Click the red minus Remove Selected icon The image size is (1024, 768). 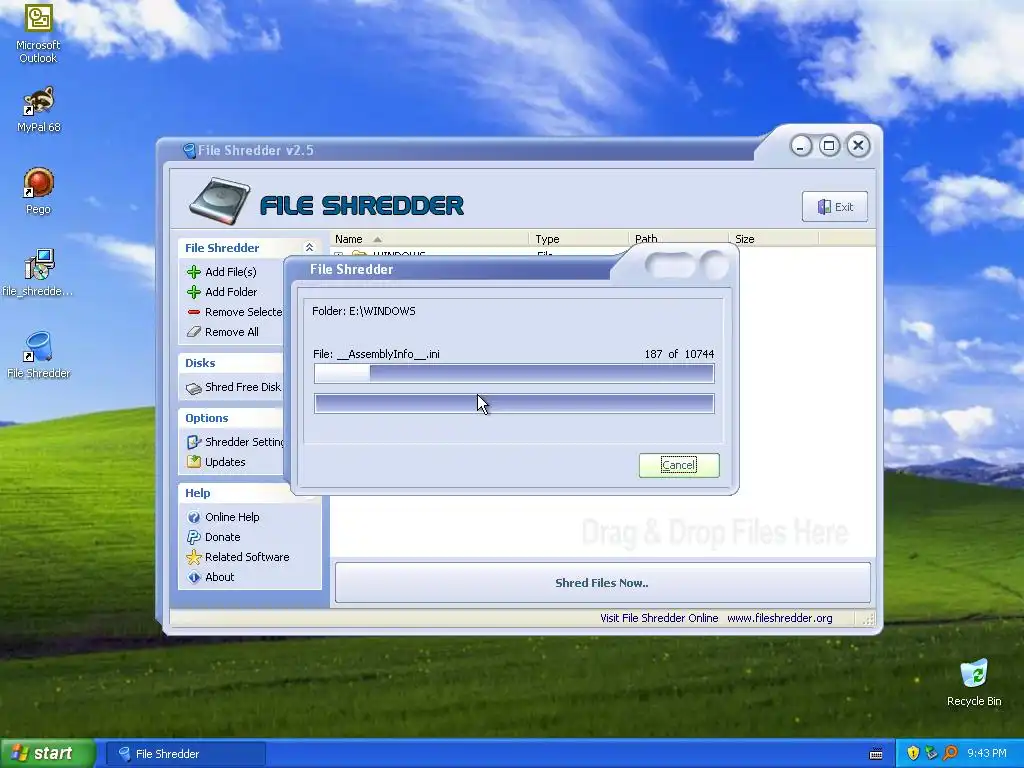(194, 312)
